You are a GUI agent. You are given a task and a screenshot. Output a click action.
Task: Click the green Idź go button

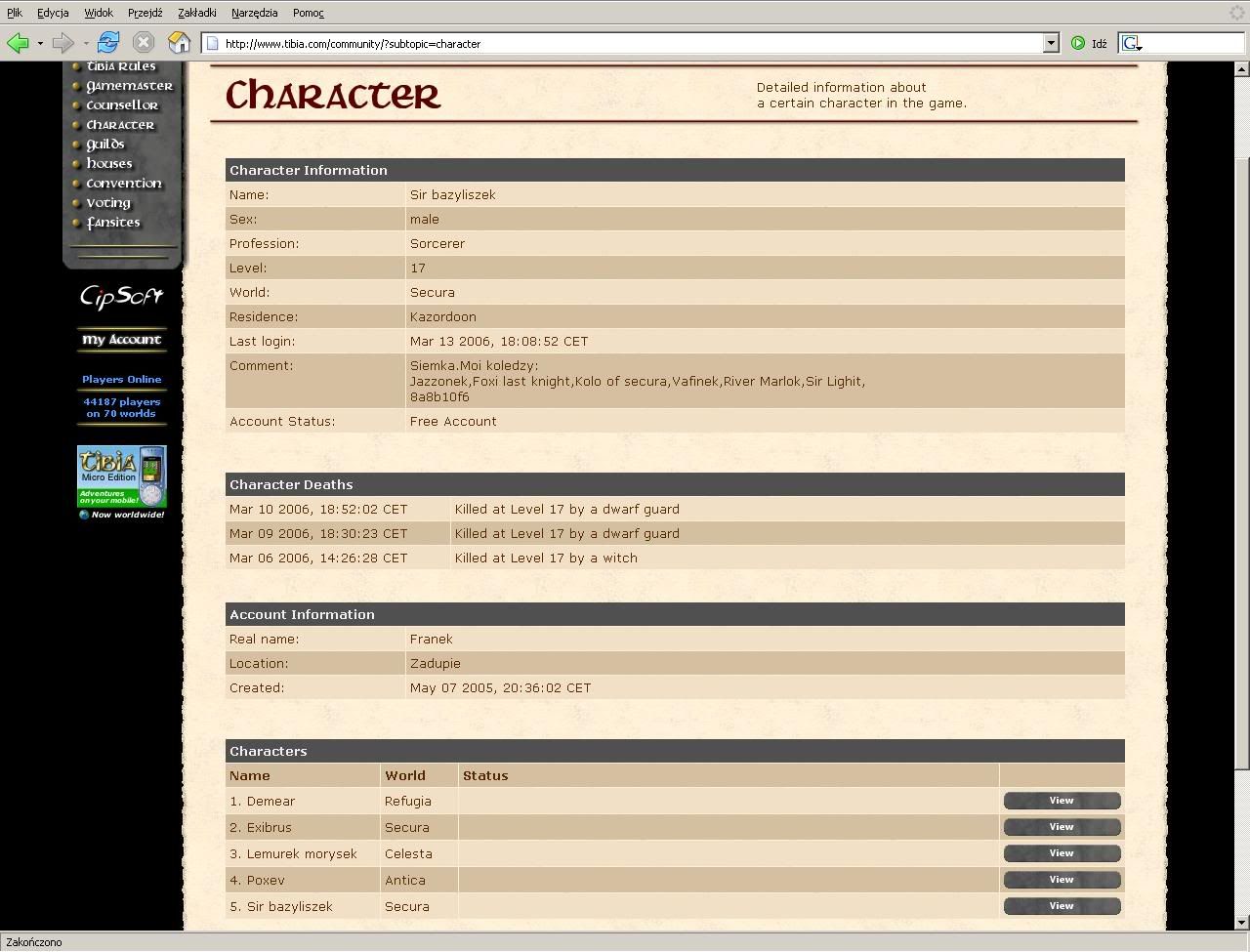click(1088, 43)
